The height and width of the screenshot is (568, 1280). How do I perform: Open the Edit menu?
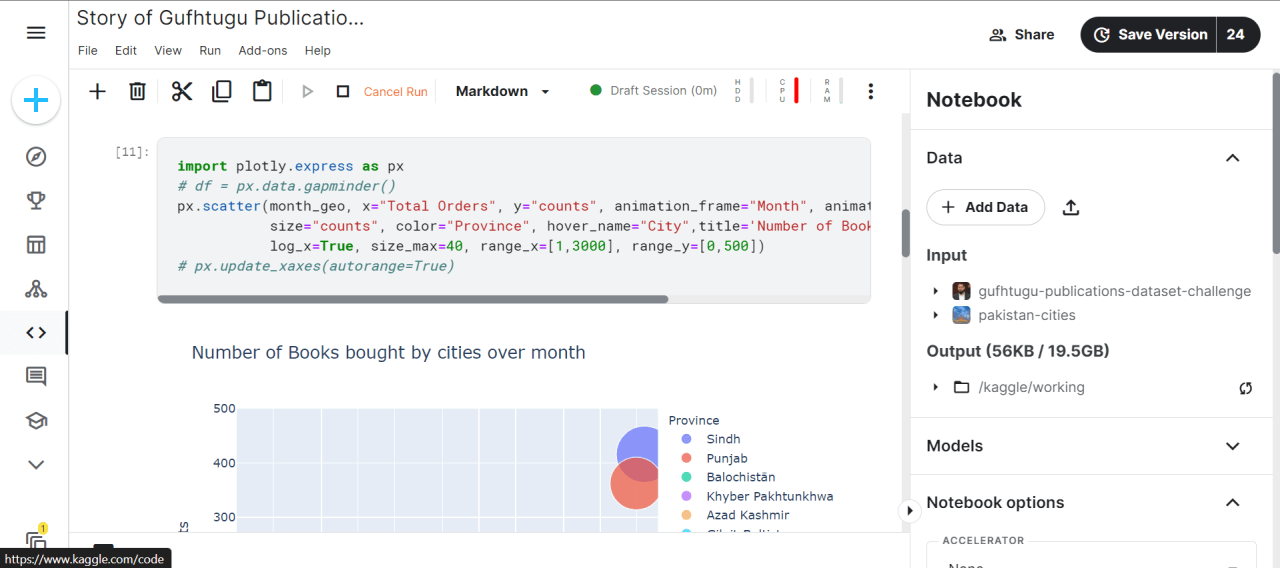(125, 50)
